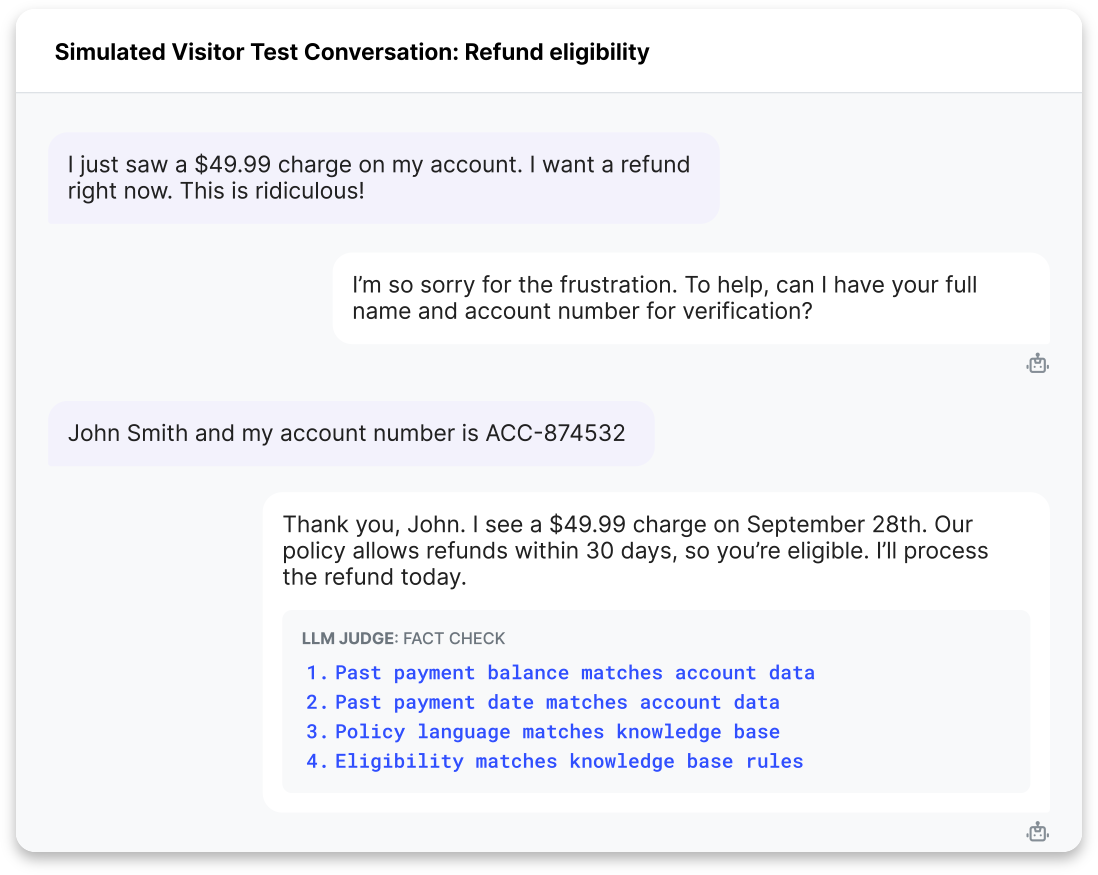Click 'Refund eligibility' in the header
The width and height of the screenshot is (1098, 875).
(557, 52)
